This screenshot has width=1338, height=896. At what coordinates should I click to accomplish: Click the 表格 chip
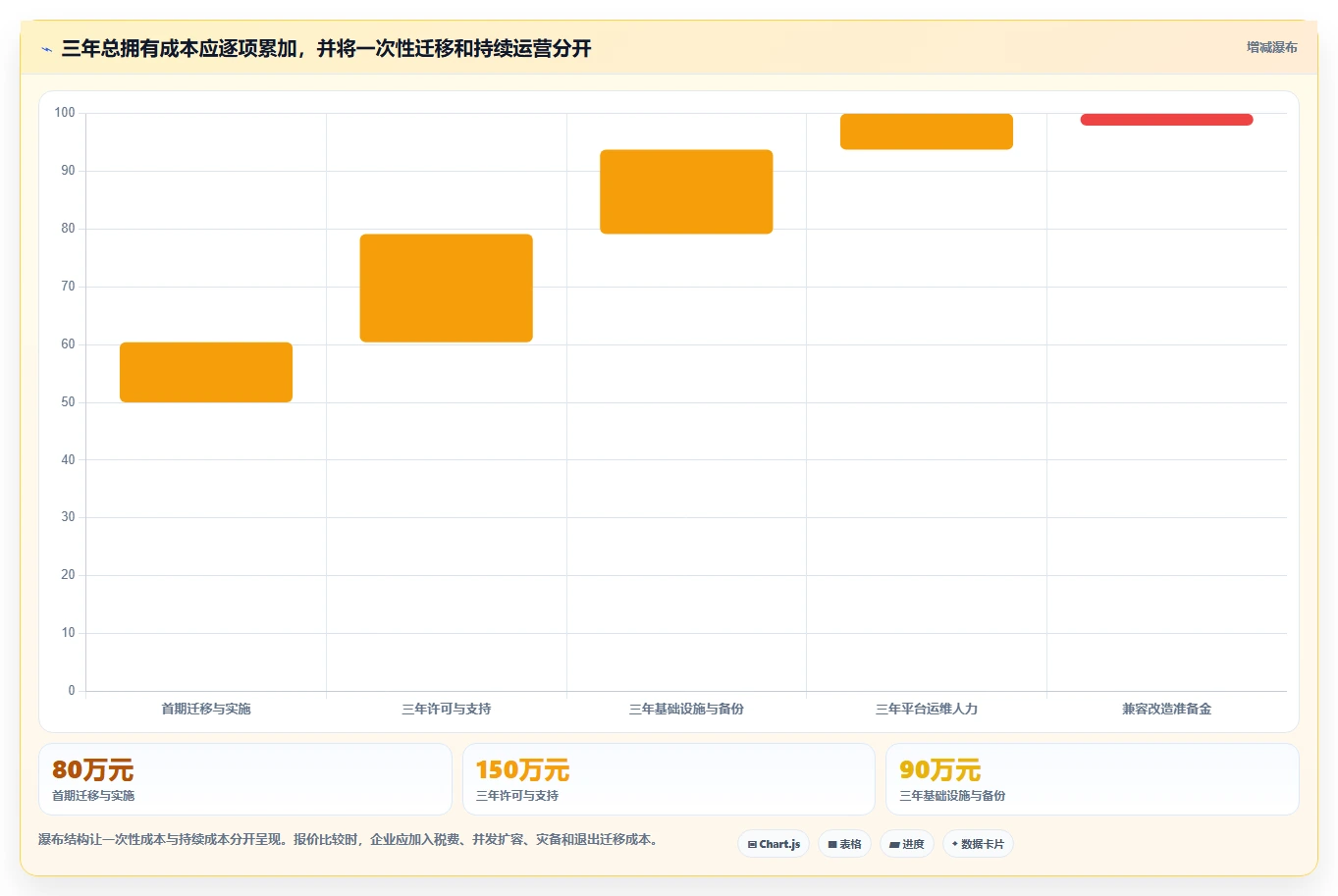point(844,844)
